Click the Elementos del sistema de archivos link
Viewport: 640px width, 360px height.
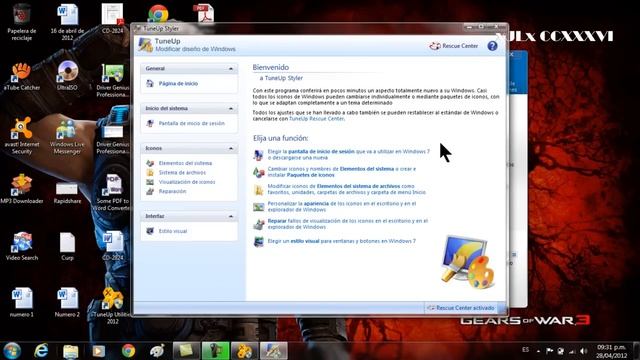point(358,186)
